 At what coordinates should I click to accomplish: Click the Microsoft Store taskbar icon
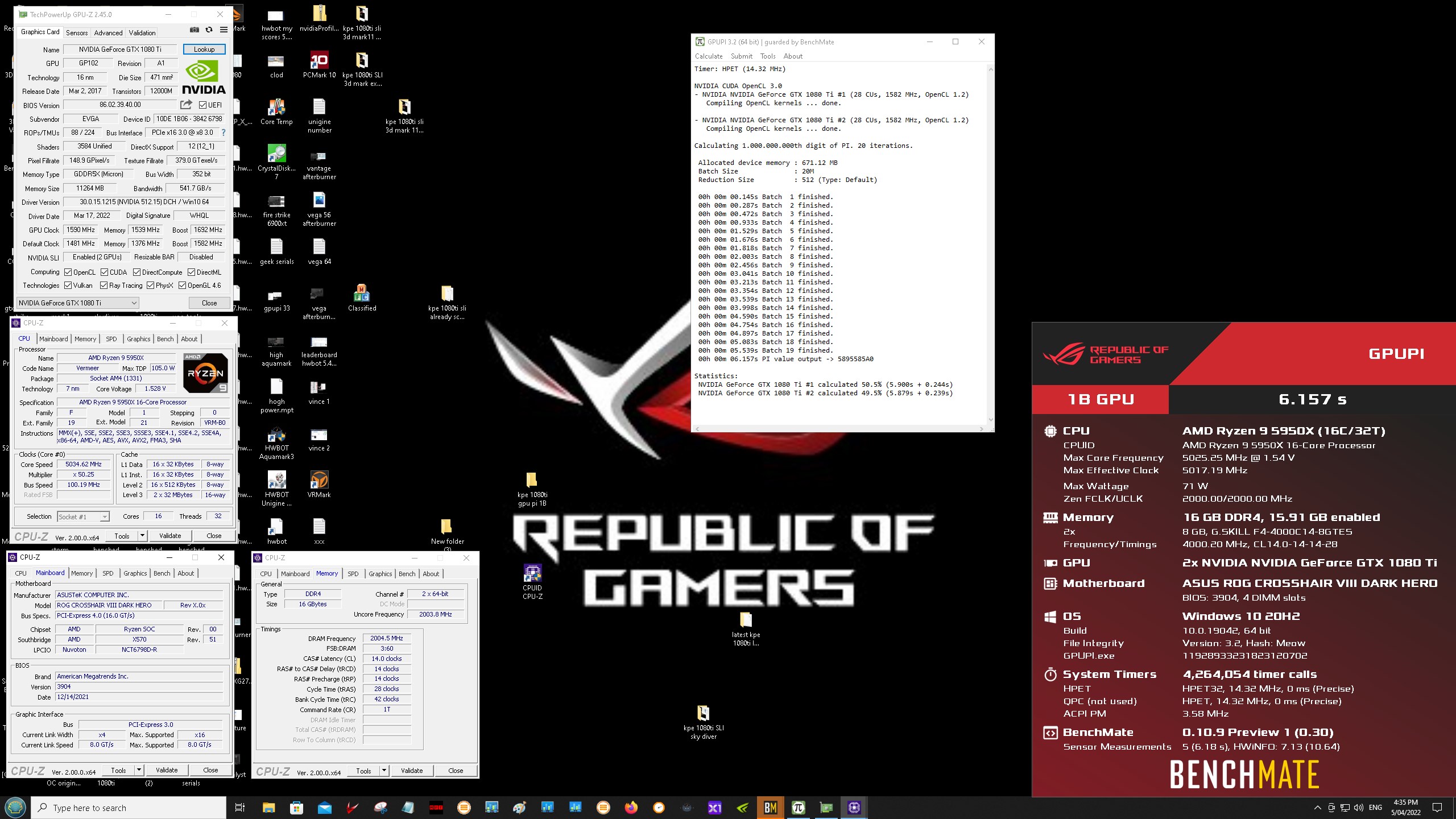296,808
